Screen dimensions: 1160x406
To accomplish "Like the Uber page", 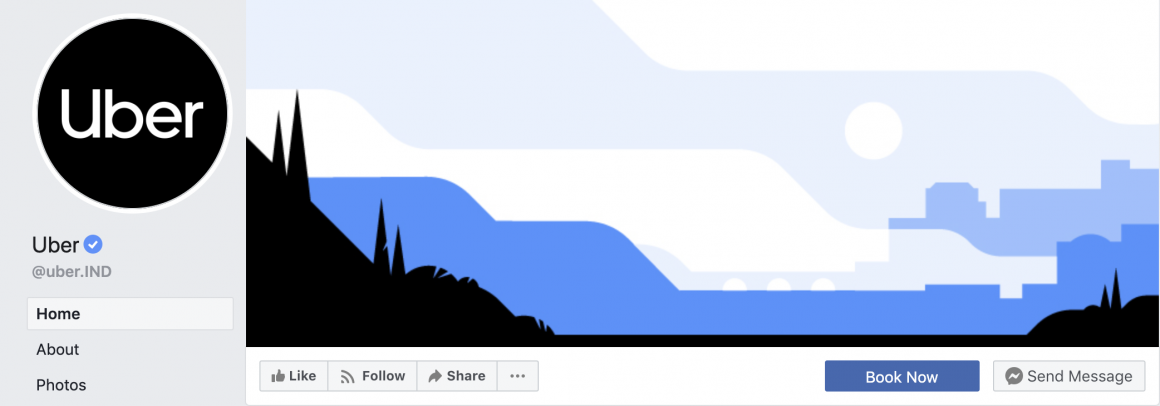I will [x=294, y=376].
